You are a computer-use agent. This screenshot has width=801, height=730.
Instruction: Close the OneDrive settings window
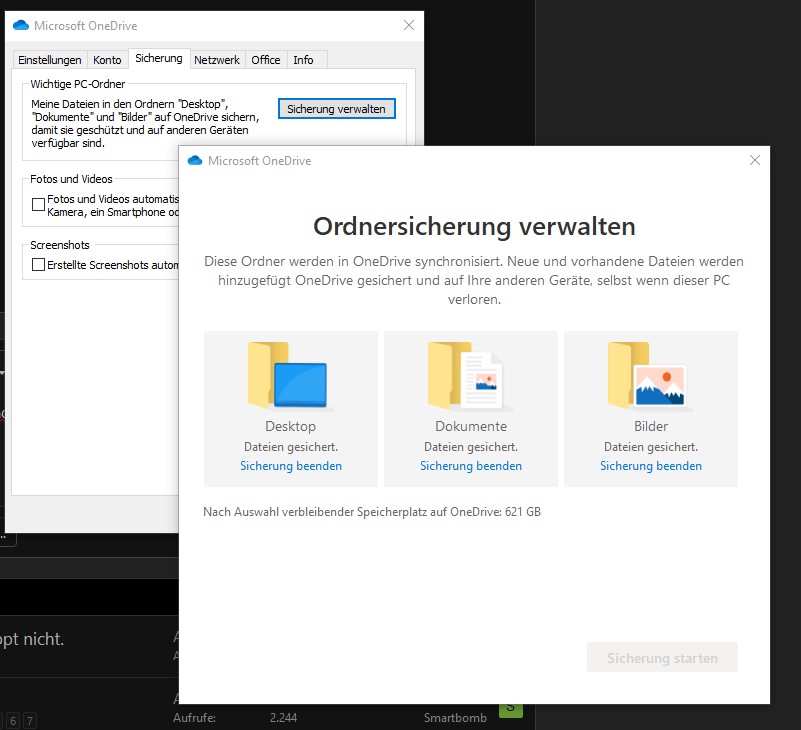point(409,26)
